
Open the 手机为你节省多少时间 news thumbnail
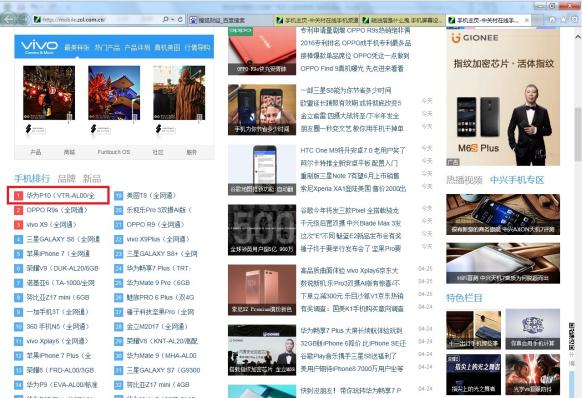(x=262, y=110)
